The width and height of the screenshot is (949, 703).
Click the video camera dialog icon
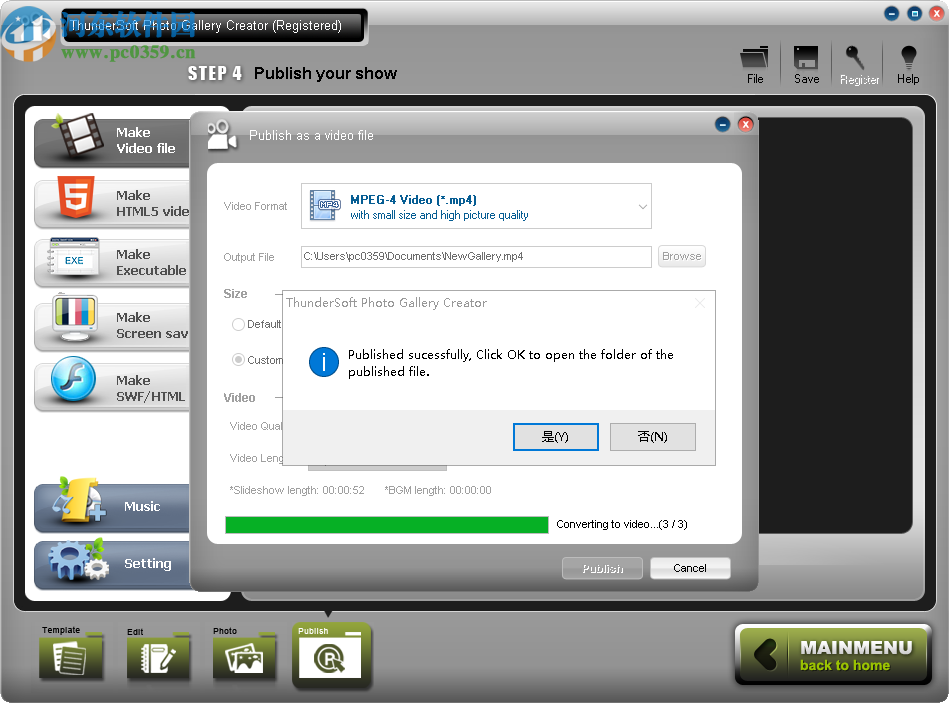coord(221,135)
